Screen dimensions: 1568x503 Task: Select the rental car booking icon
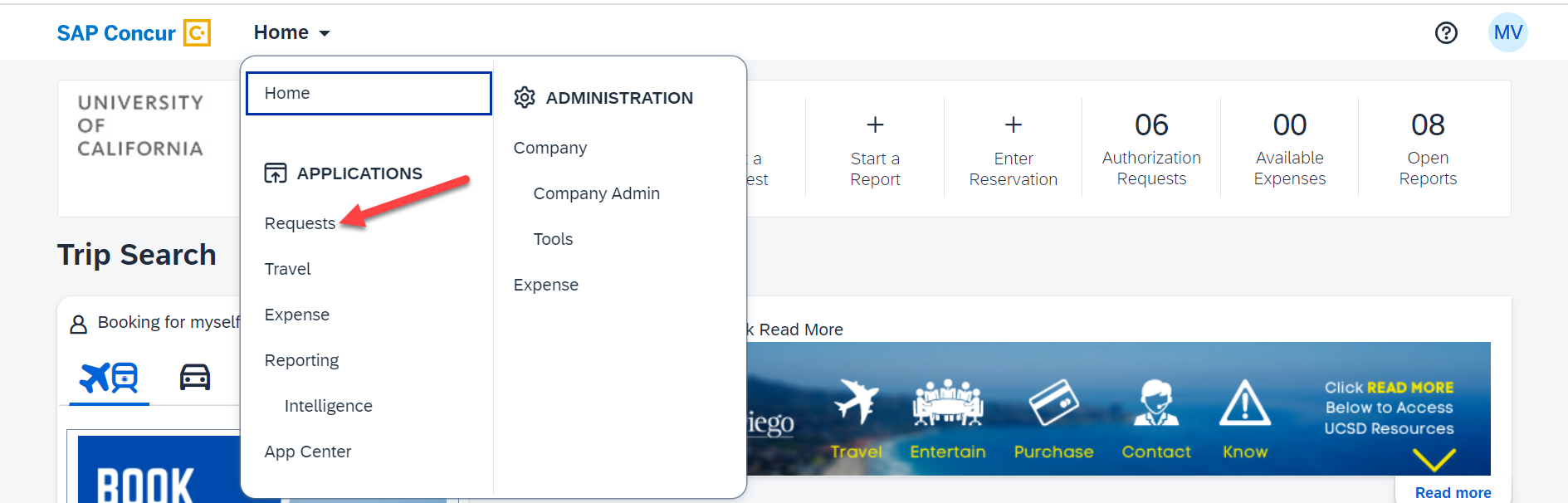[194, 376]
